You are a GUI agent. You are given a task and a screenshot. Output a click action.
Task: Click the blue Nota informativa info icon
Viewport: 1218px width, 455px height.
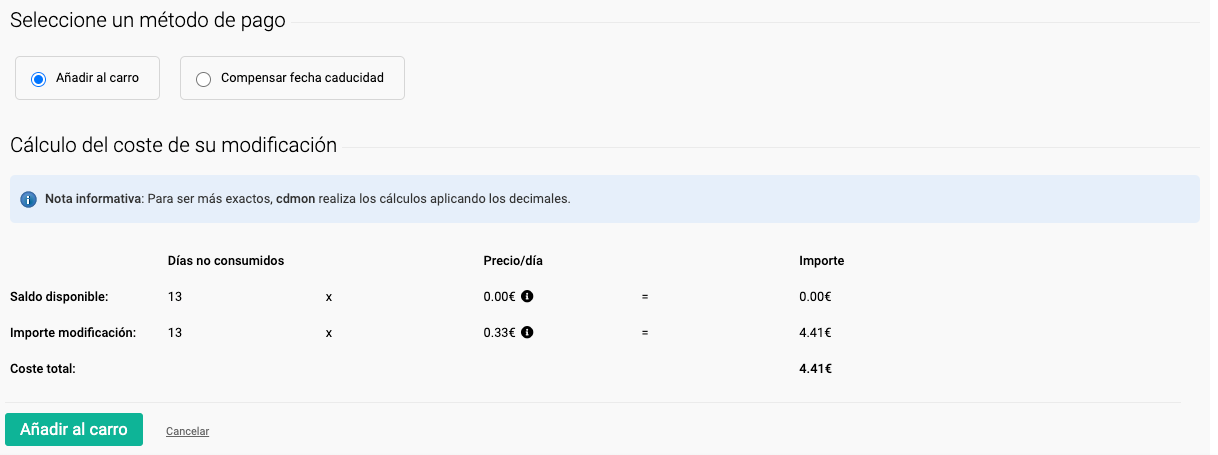click(28, 199)
